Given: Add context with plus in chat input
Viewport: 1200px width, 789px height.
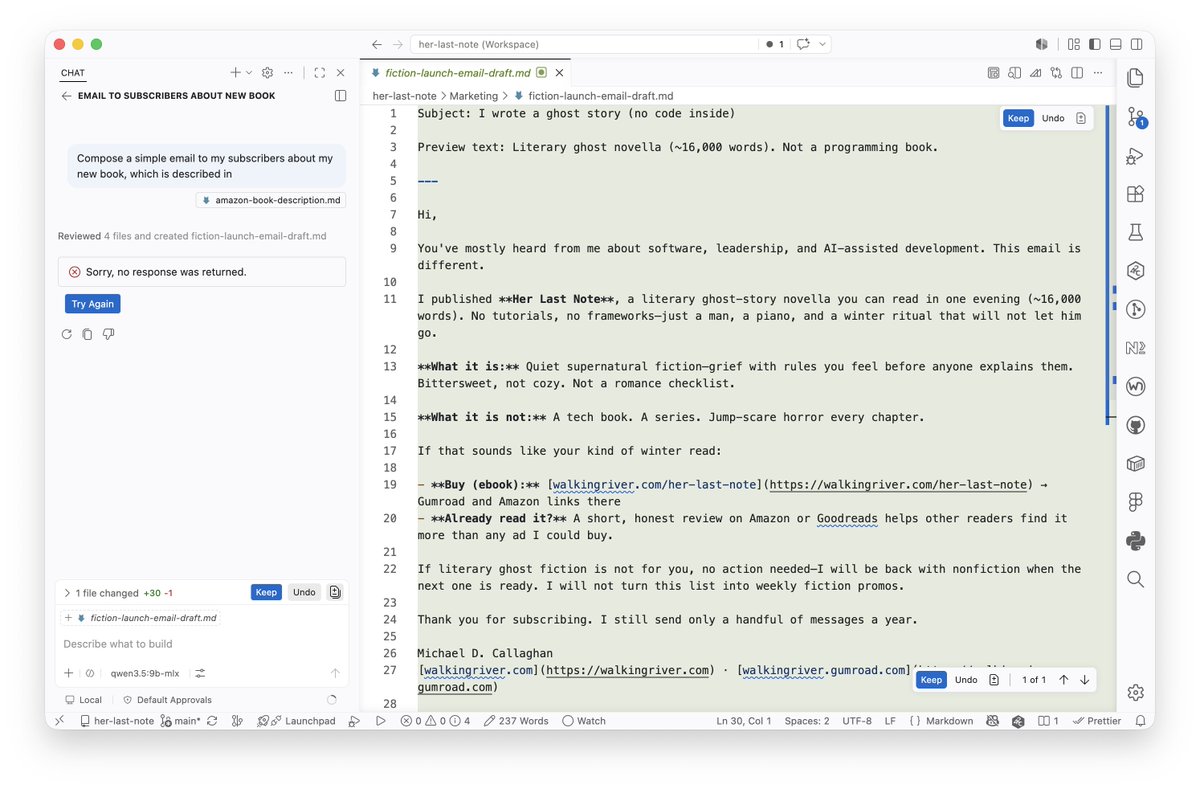Looking at the screenshot, I should [x=69, y=673].
